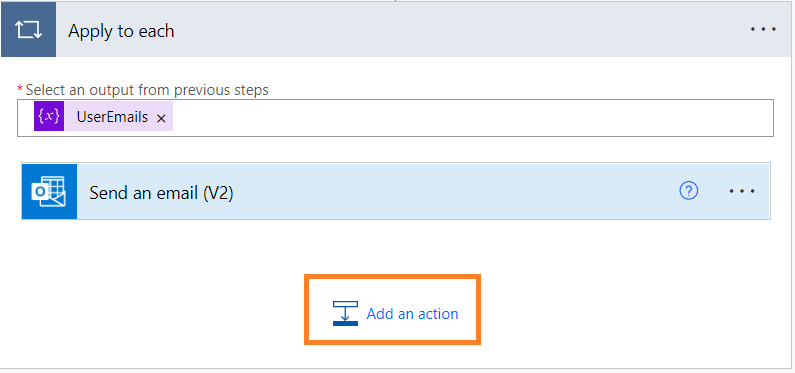Image resolution: width=795 pixels, height=373 pixels.
Task: Click the red required asterisk beside the label
Action: pos(20,89)
